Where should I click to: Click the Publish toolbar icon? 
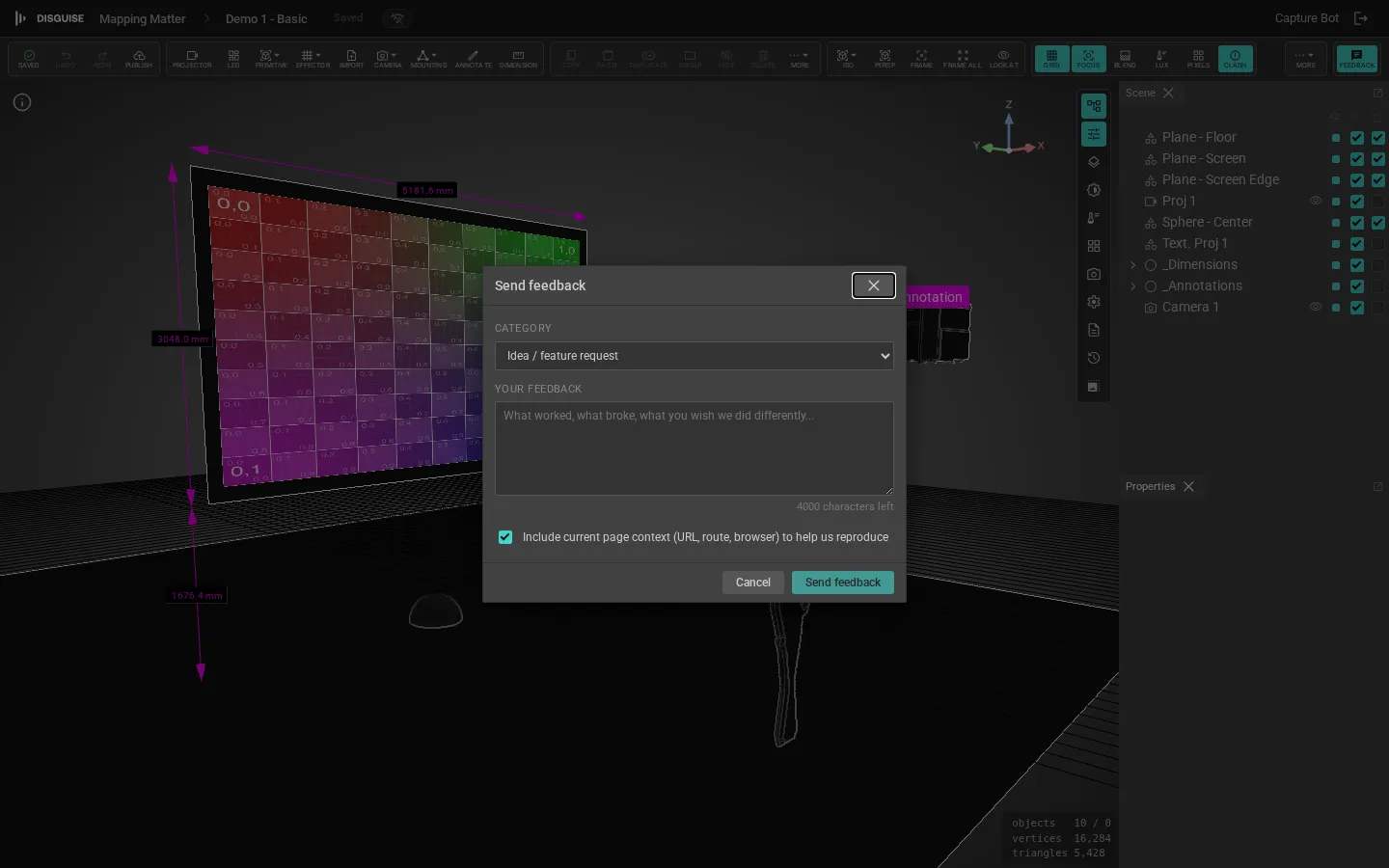[x=139, y=59]
